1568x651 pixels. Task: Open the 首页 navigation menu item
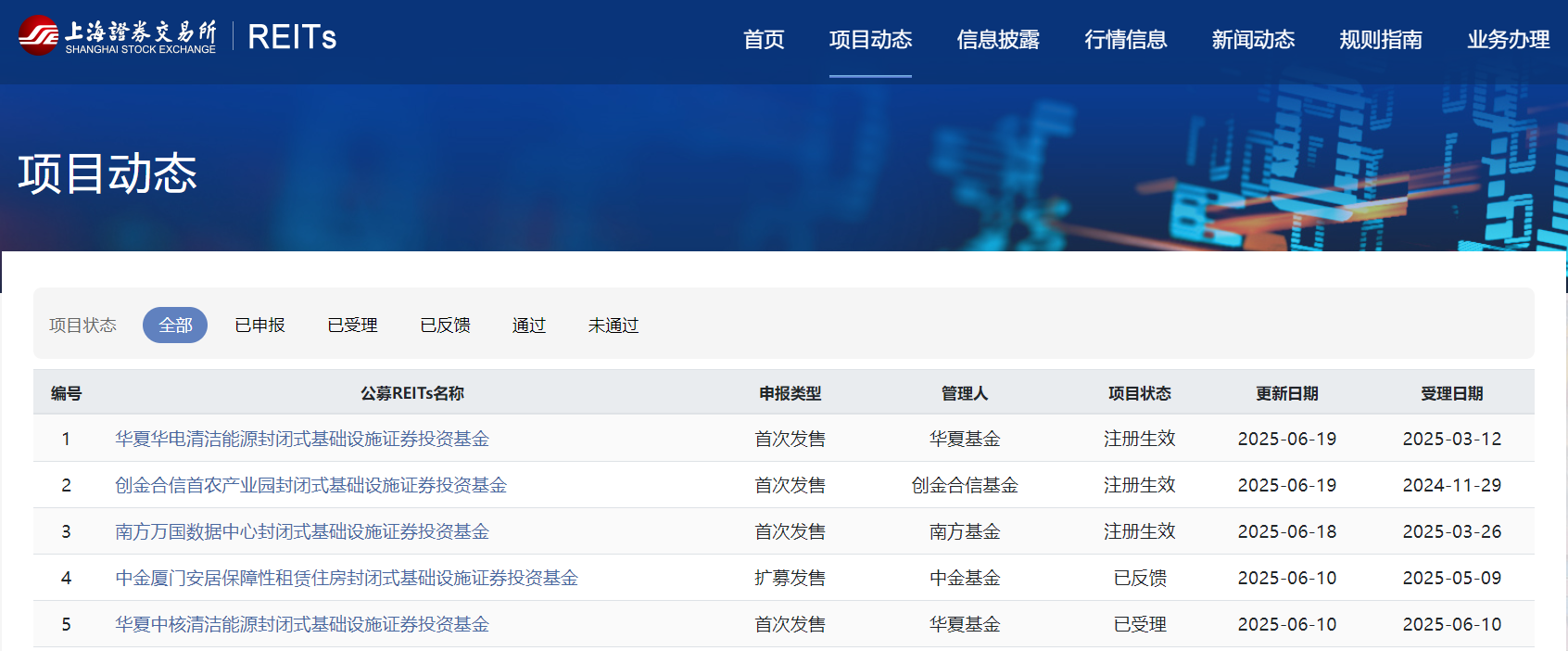tap(764, 40)
